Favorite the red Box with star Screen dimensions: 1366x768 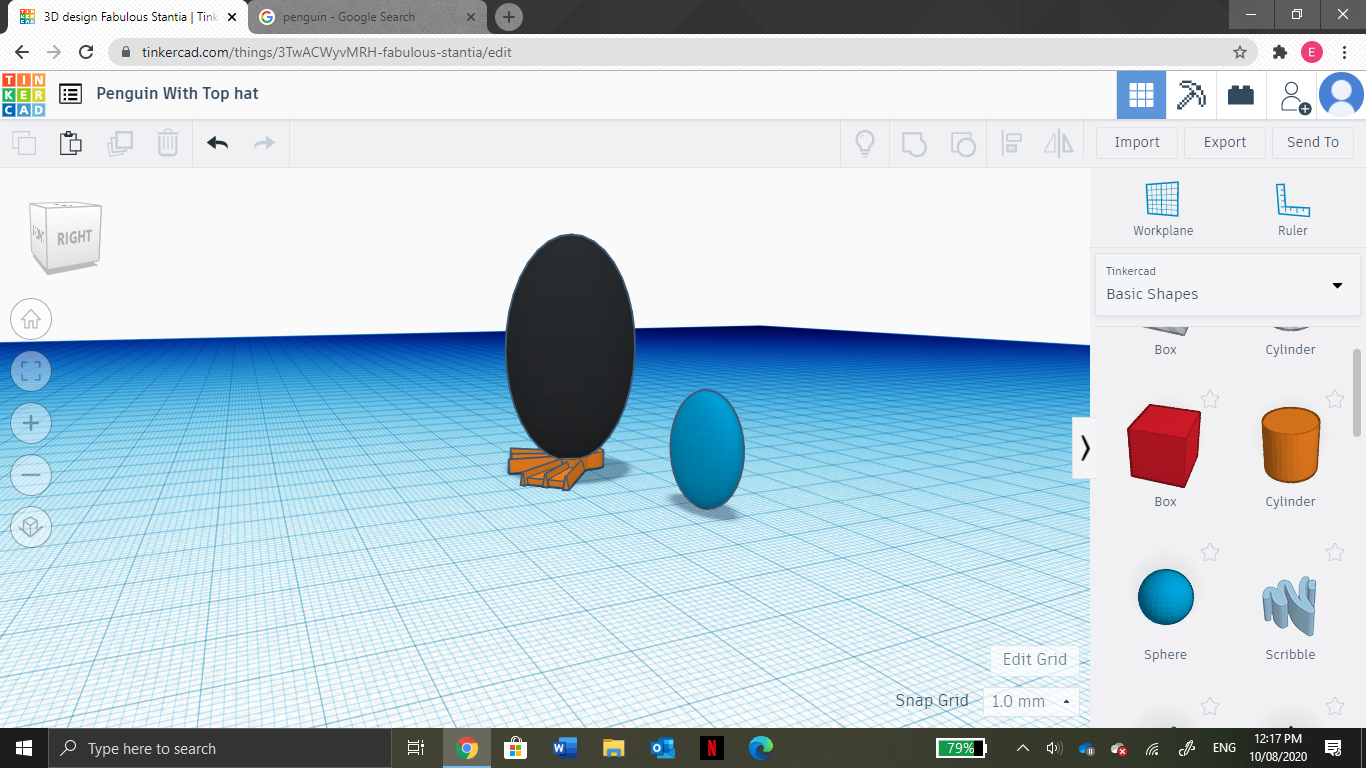tap(1210, 400)
